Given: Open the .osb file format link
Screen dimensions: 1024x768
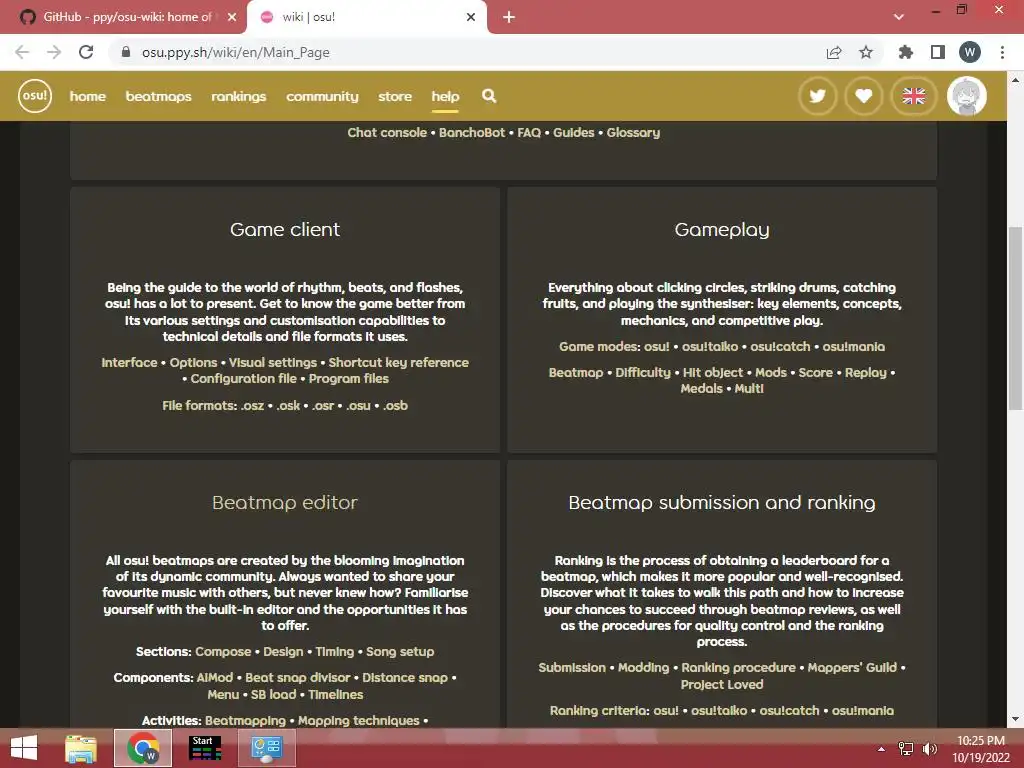Looking at the screenshot, I should point(396,406).
